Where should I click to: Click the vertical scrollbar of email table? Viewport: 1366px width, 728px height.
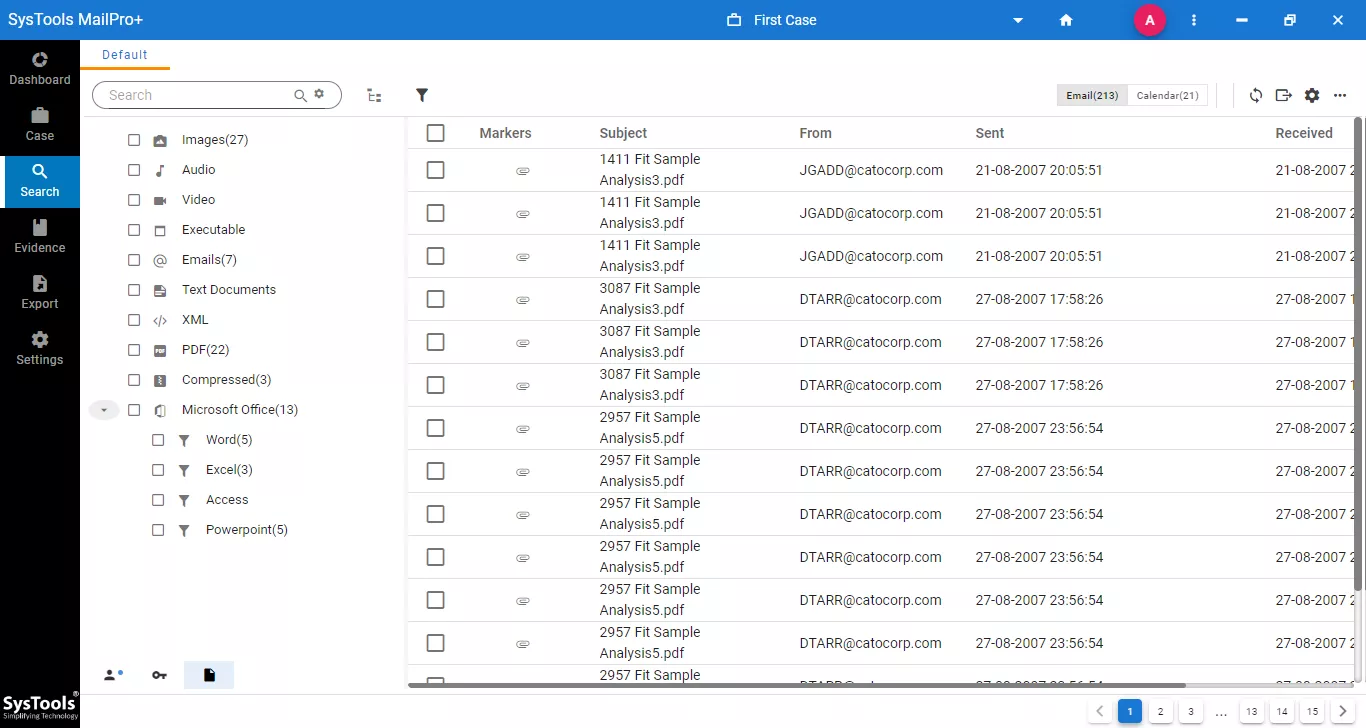pyautogui.click(x=1358, y=353)
